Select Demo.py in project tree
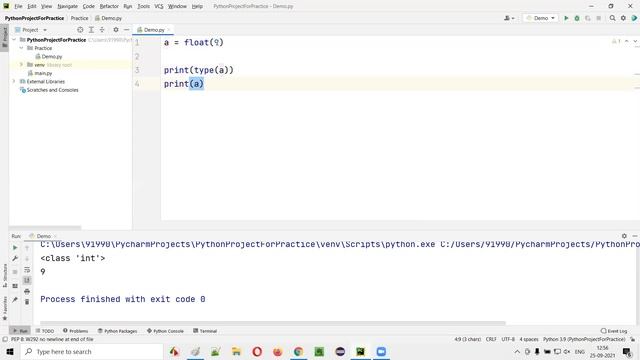 point(48,56)
